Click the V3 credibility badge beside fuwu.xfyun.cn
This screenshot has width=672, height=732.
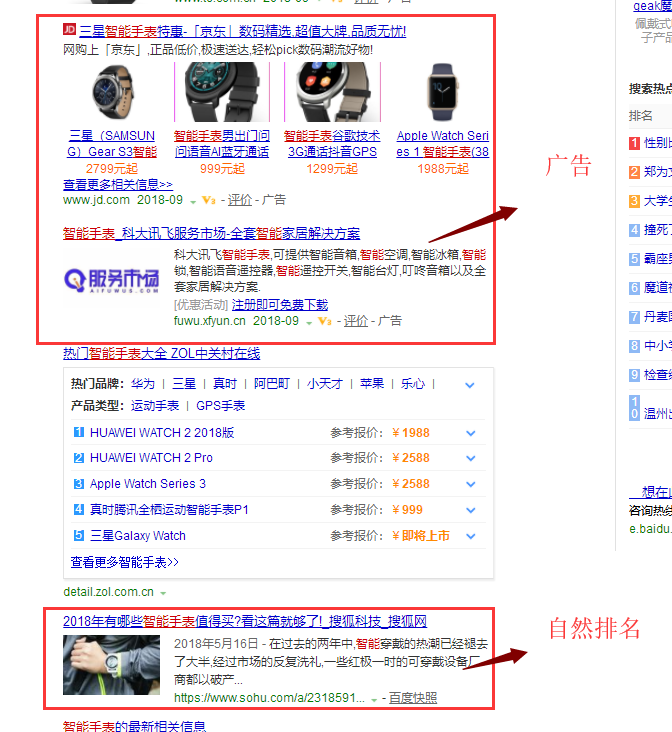click(x=325, y=321)
